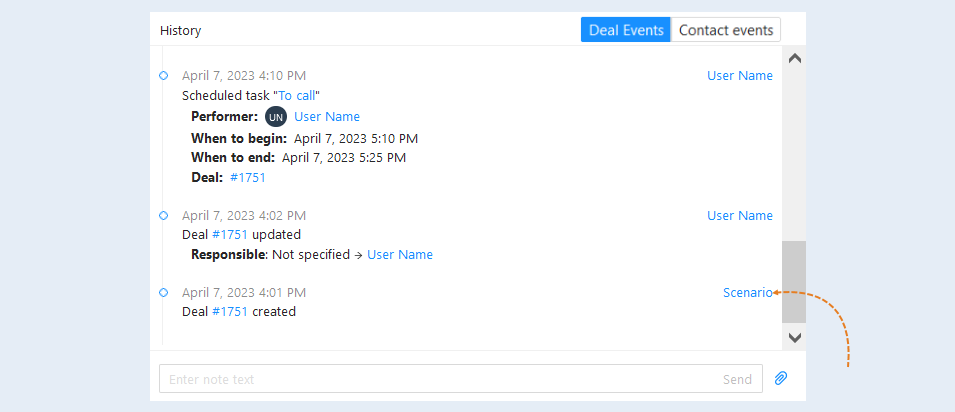The image size is (955, 412).
Task: Open the Performer User Name link
Action: 327,116
